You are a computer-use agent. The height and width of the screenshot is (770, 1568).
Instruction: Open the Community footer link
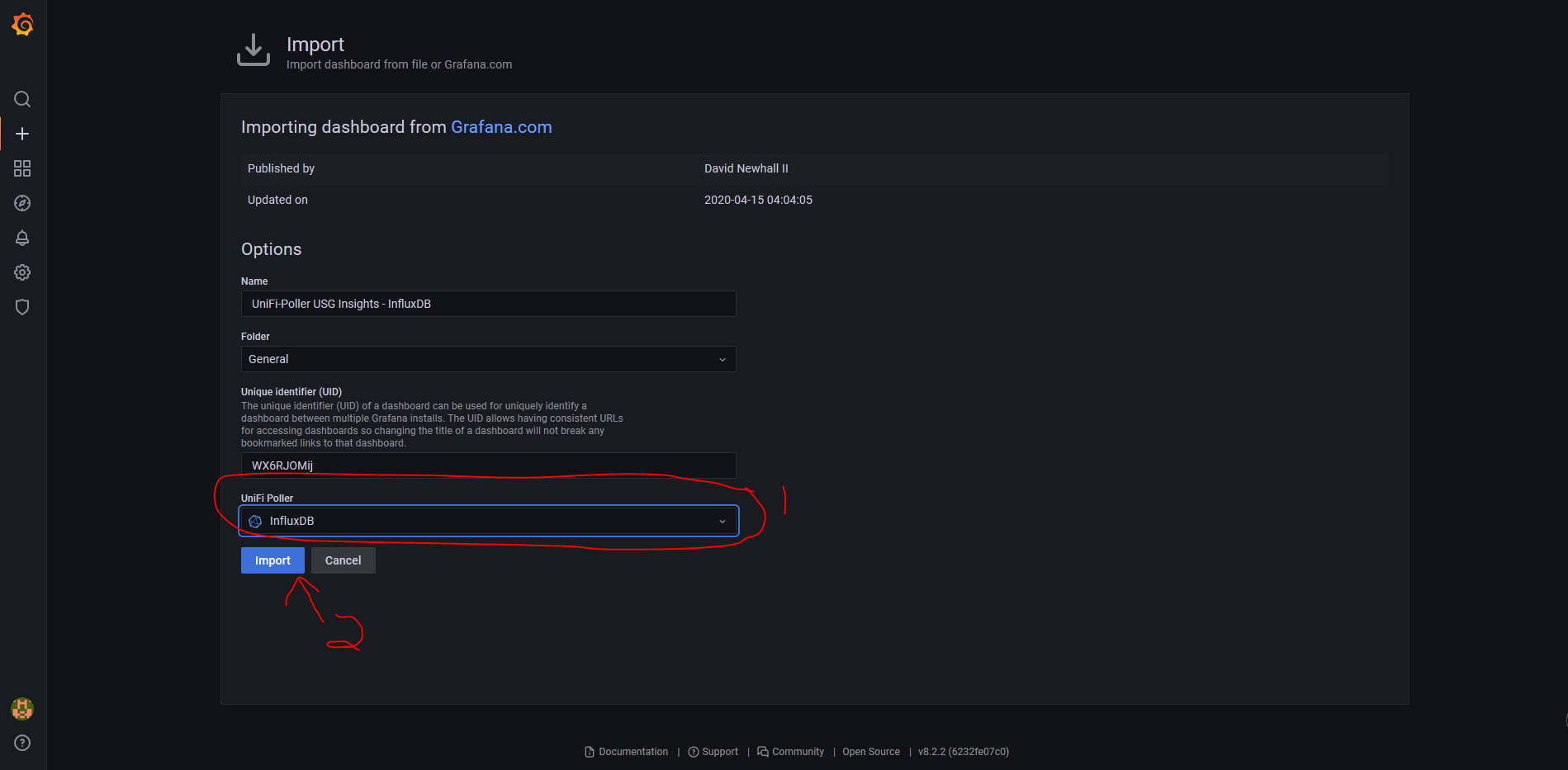click(x=798, y=752)
